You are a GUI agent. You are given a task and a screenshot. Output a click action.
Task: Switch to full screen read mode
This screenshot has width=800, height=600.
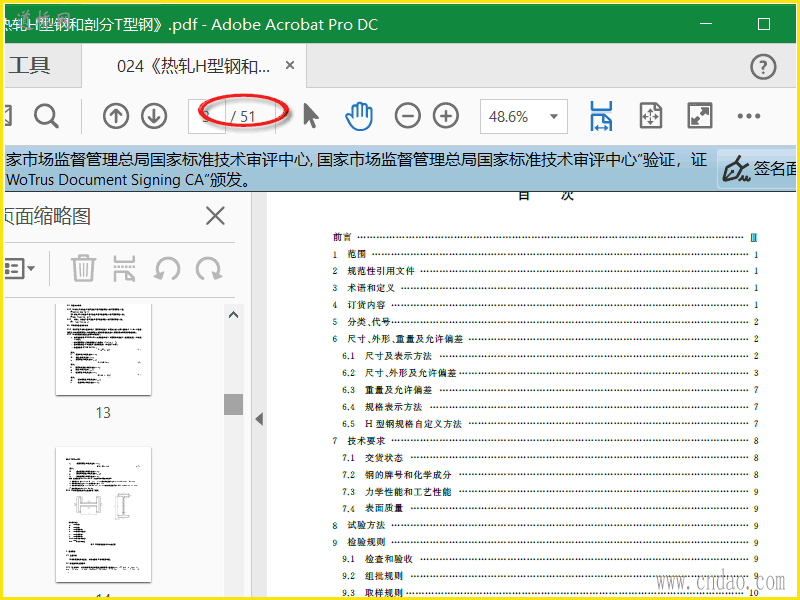pos(699,116)
